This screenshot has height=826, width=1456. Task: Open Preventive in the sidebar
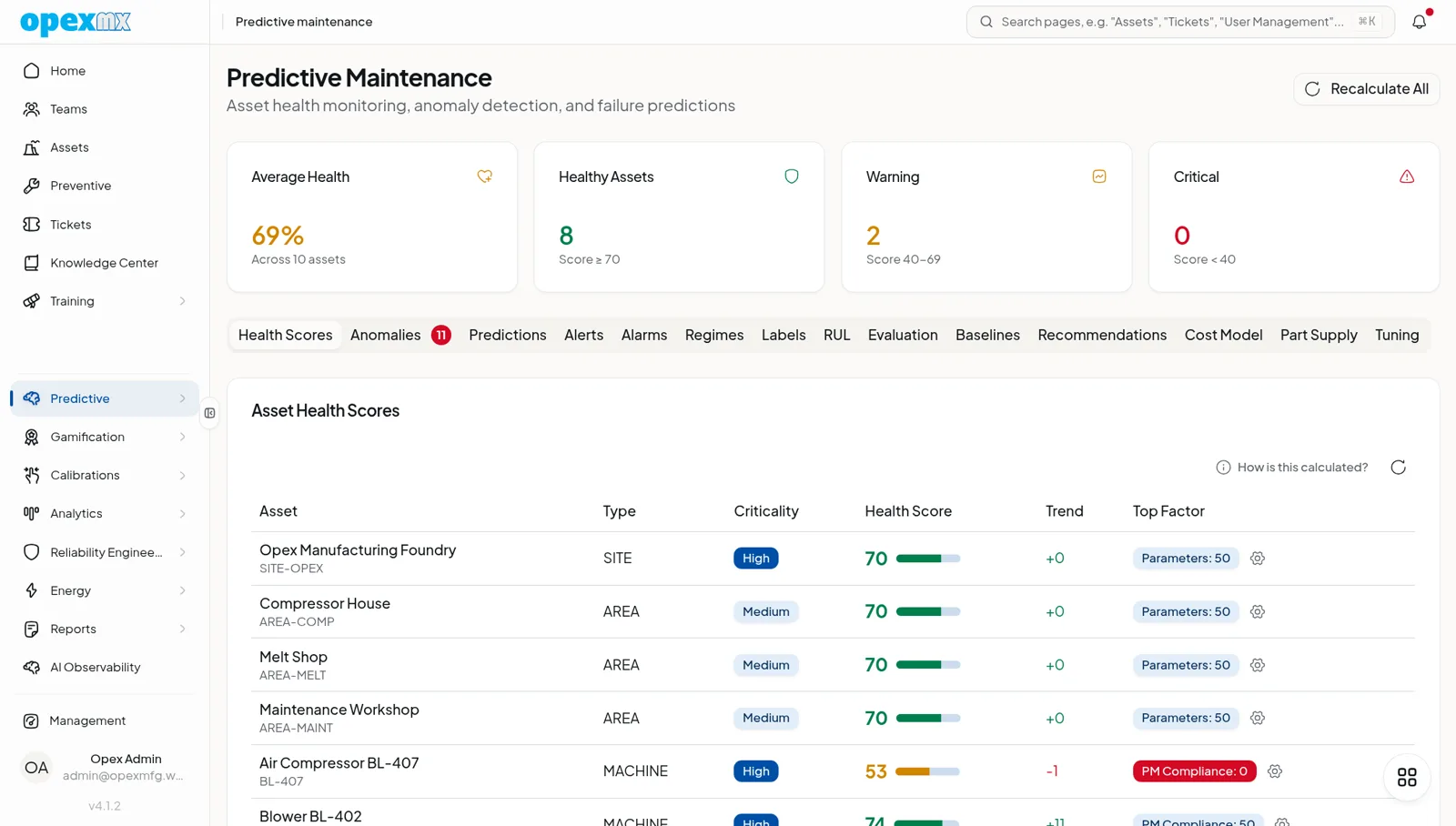click(x=105, y=186)
